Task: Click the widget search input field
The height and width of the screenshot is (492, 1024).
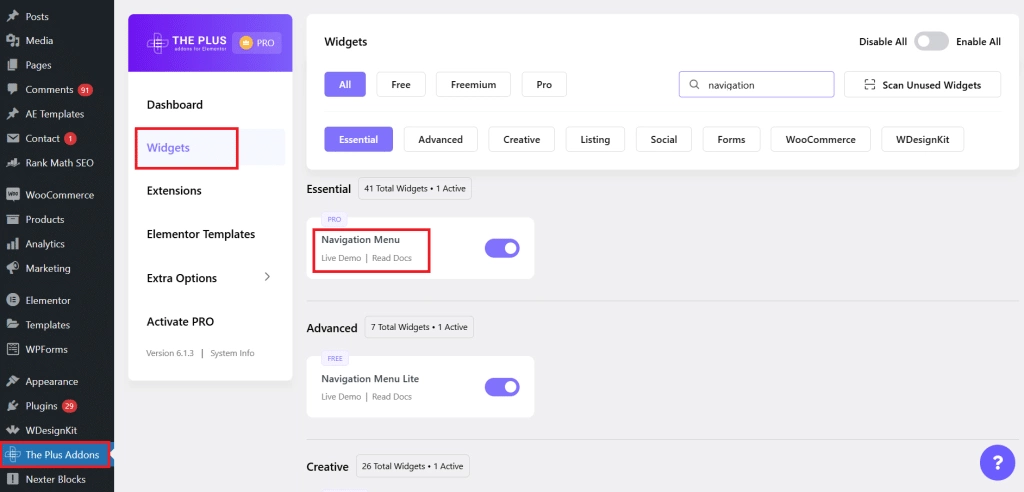Action: point(757,84)
